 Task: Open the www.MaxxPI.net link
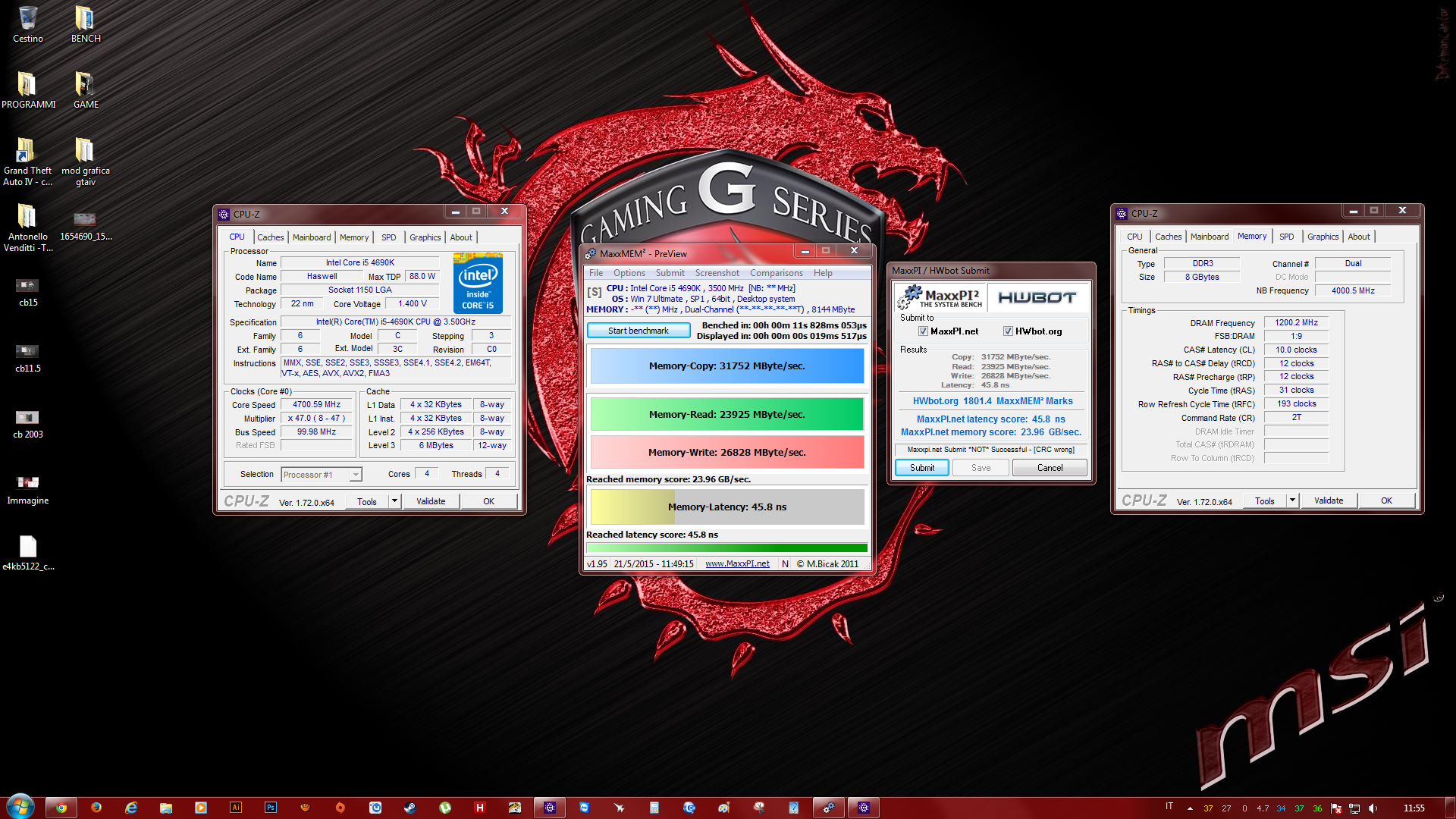(x=737, y=564)
